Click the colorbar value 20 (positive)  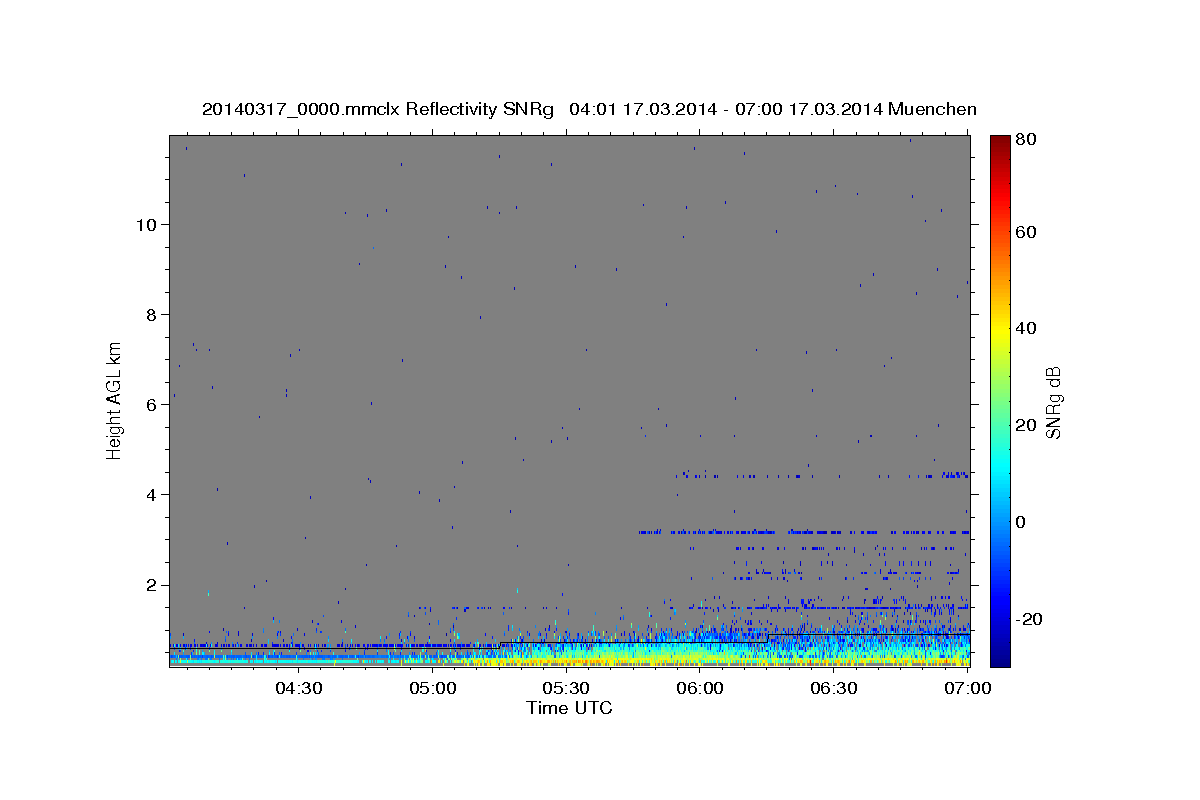(1026, 425)
